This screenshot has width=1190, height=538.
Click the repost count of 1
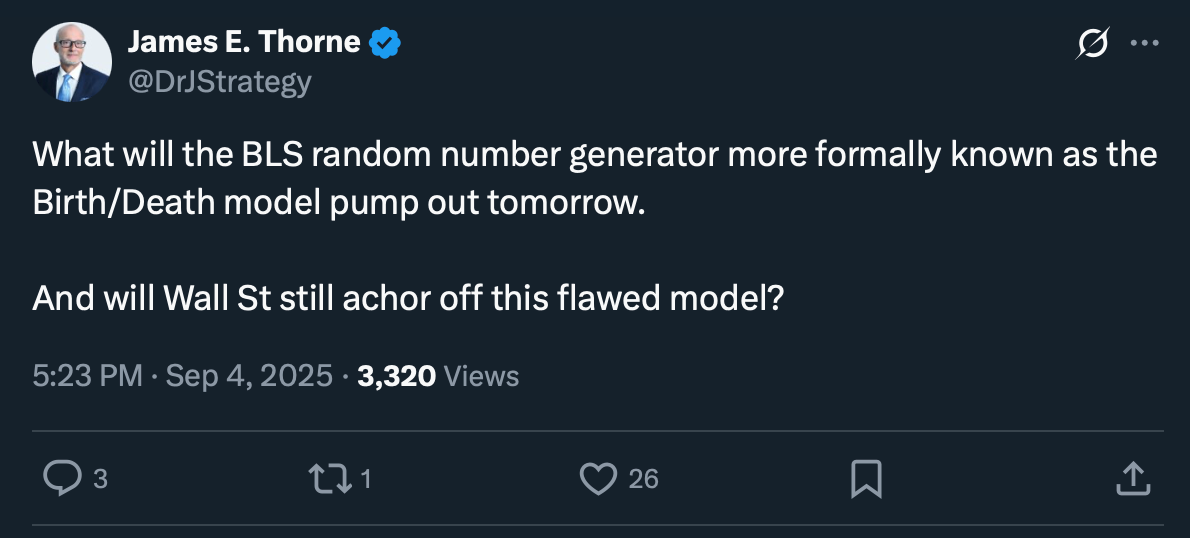365,480
